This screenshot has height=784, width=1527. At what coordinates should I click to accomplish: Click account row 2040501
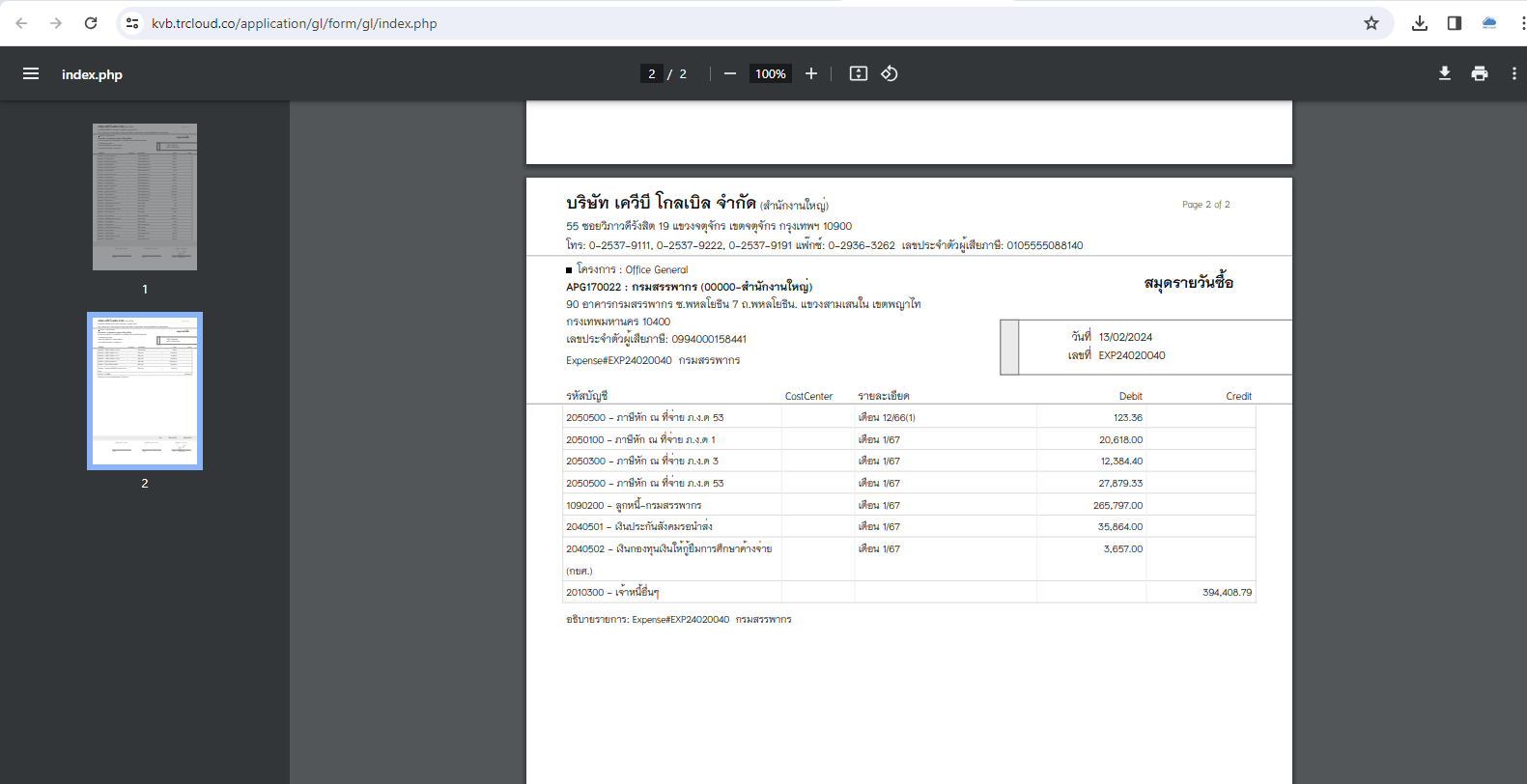click(910, 527)
